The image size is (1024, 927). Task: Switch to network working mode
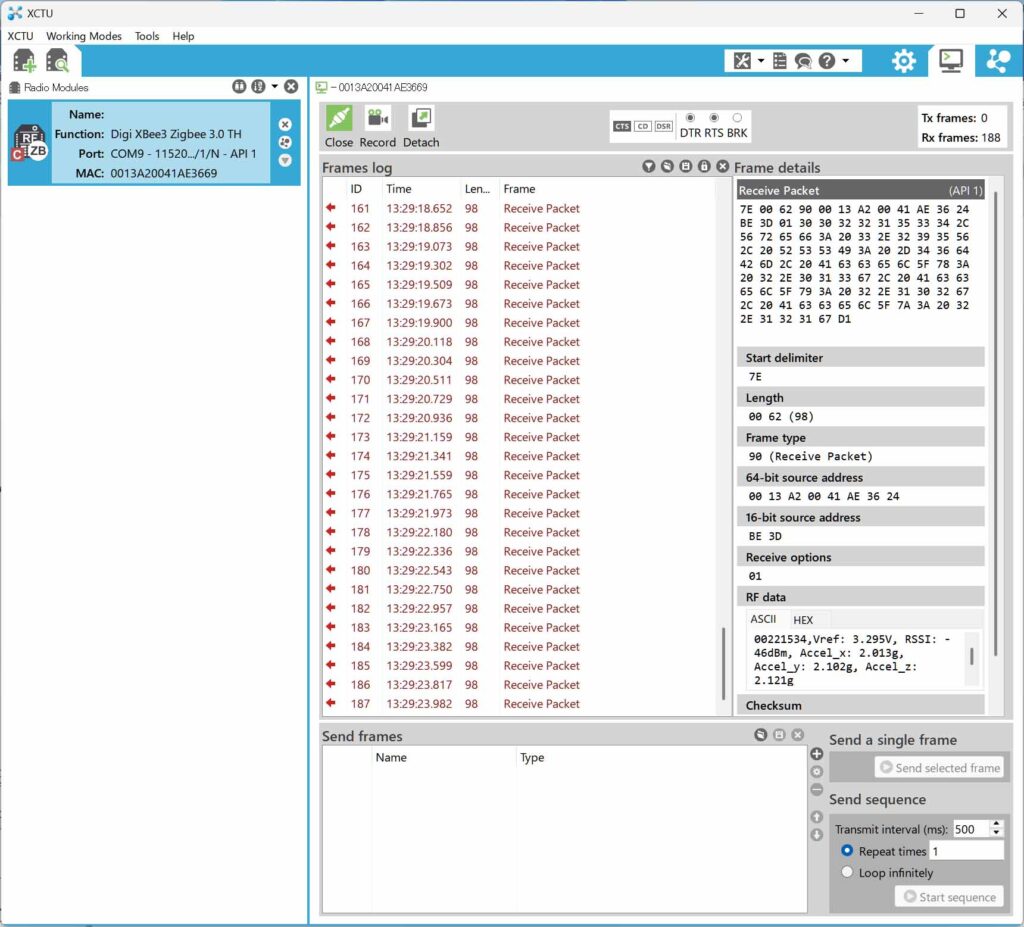999,61
